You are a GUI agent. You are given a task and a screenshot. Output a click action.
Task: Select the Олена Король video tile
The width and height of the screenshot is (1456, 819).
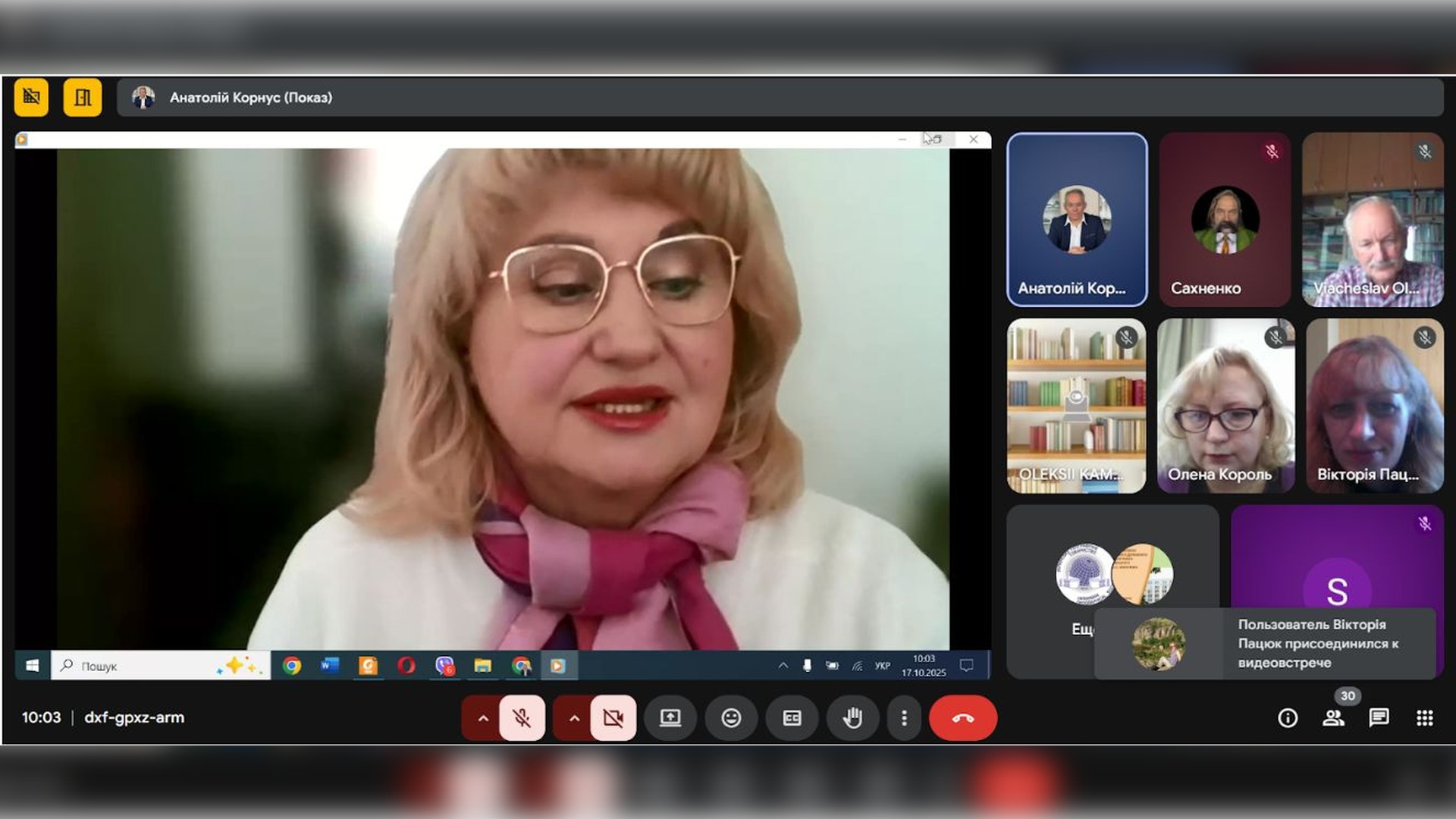coord(1225,406)
